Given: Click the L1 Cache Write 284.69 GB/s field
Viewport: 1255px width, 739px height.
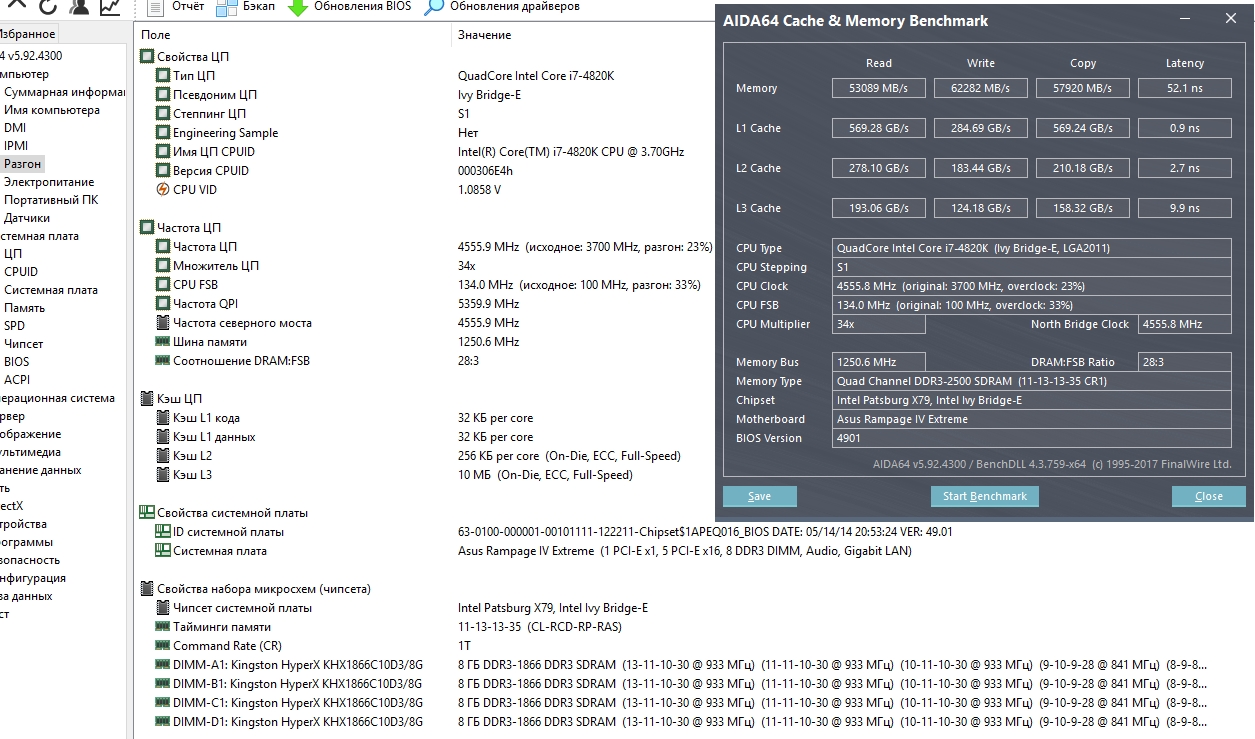Looking at the screenshot, I should (x=981, y=128).
